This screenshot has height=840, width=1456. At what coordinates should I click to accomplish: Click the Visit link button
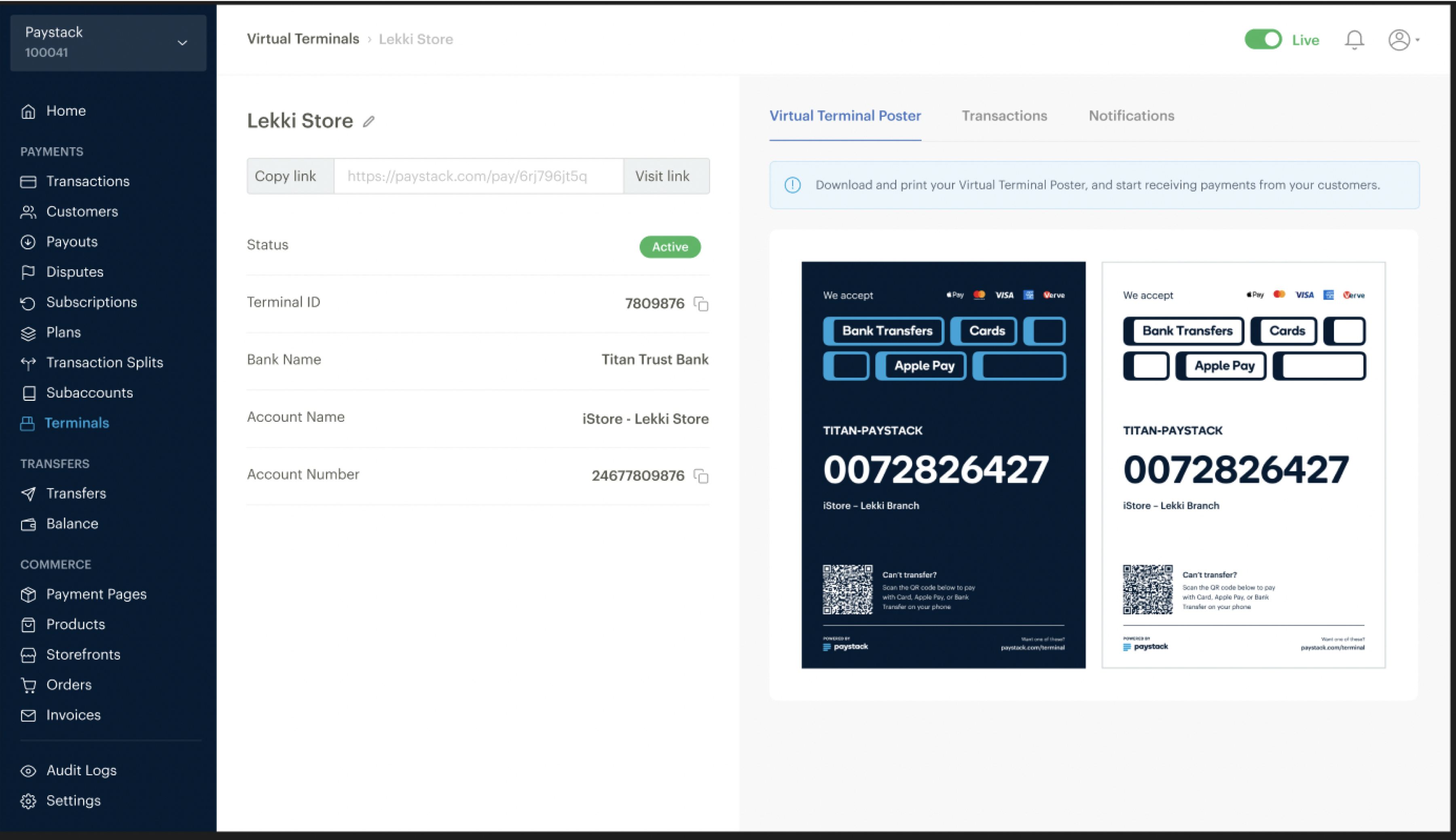[666, 176]
